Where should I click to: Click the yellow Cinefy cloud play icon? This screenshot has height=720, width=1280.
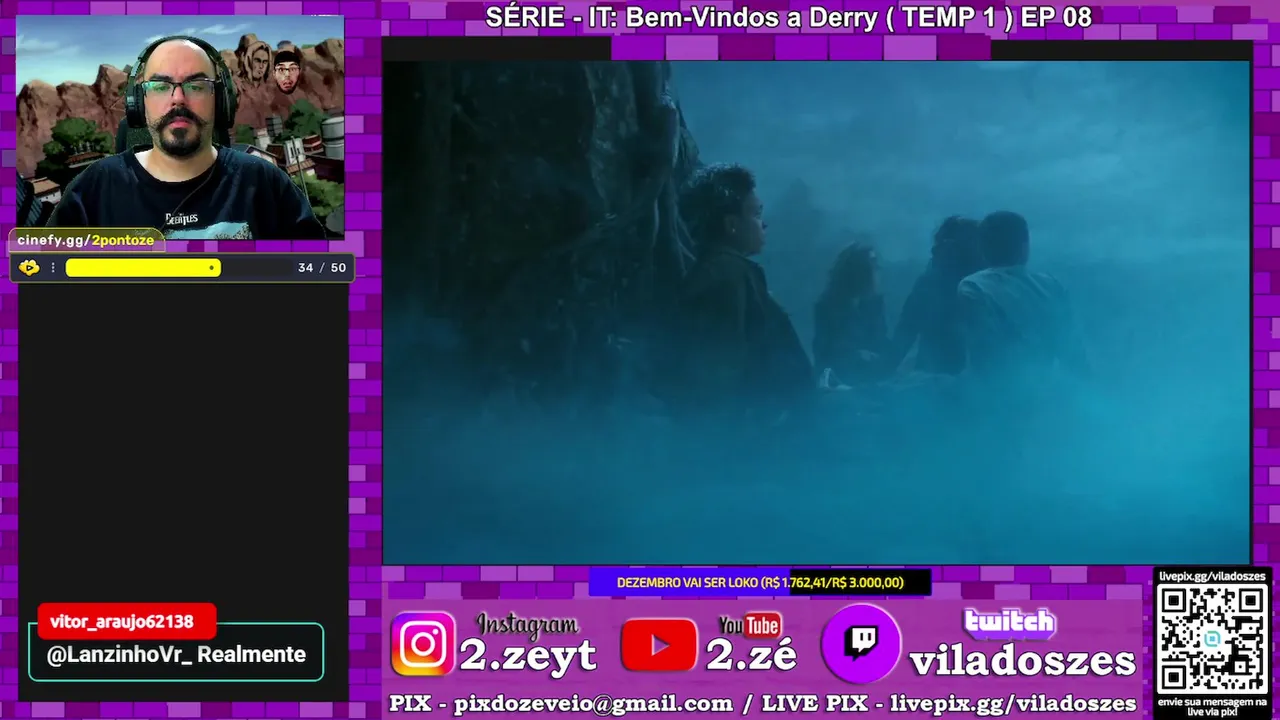click(29, 268)
